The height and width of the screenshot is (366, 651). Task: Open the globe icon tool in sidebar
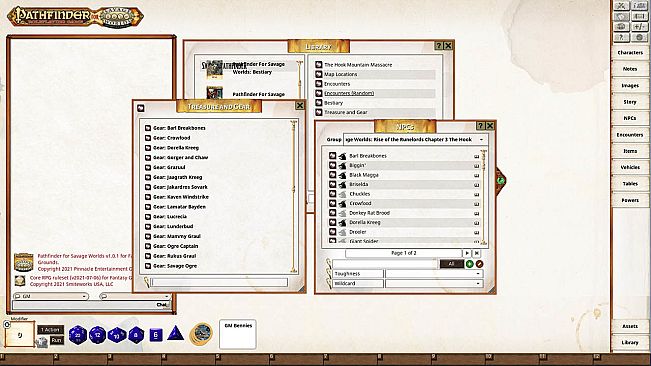pyautogui.click(x=640, y=37)
